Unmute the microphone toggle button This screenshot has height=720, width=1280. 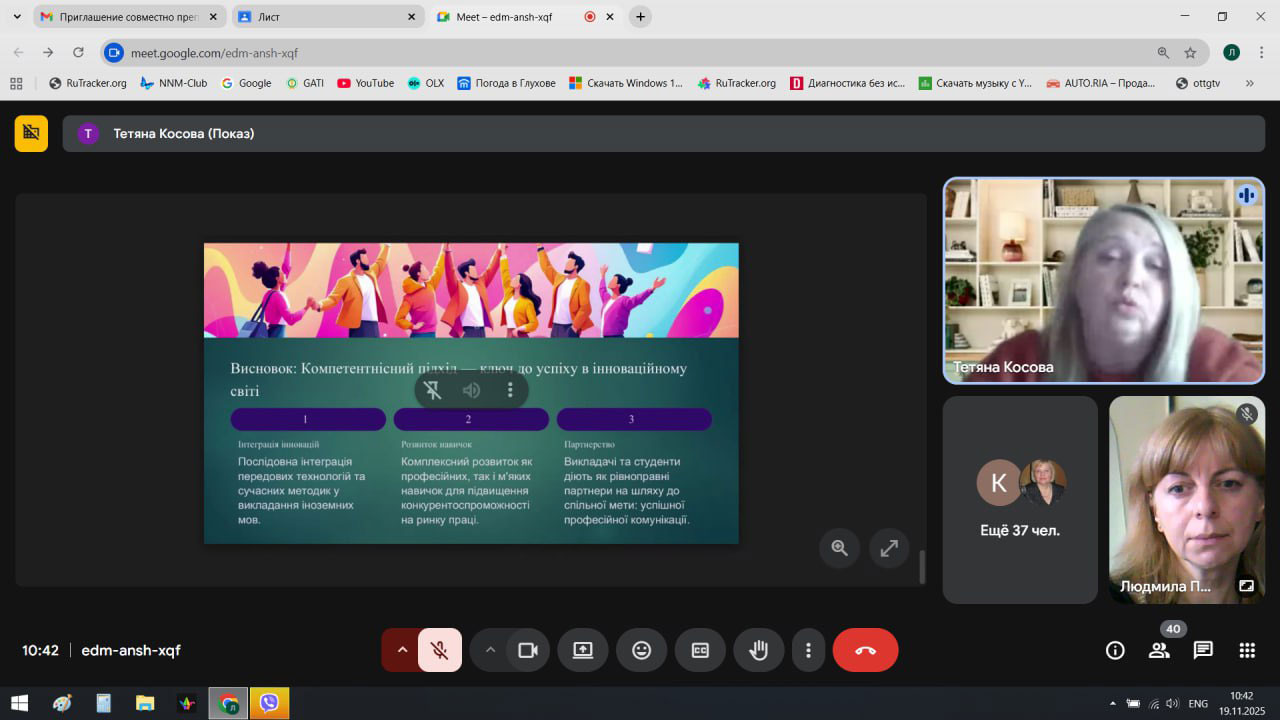tap(439, 650)
